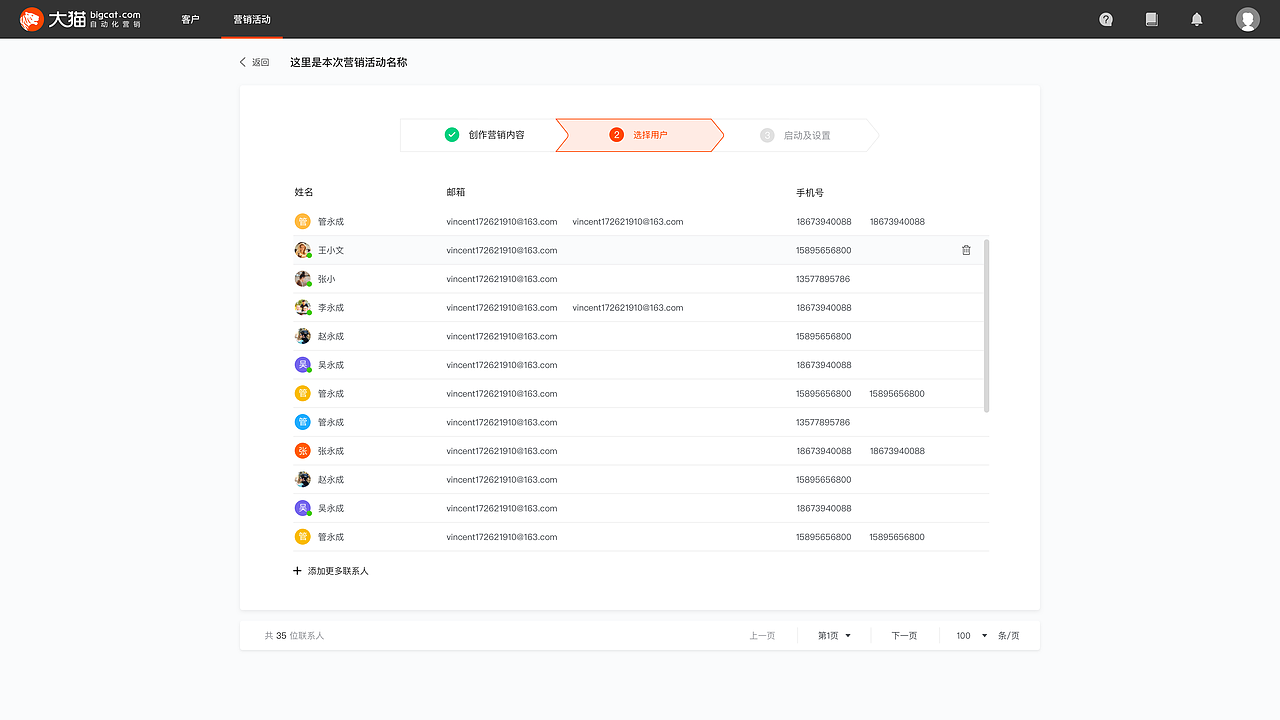Click the plus icon beside 添加更多联系人

click(297, 570)
